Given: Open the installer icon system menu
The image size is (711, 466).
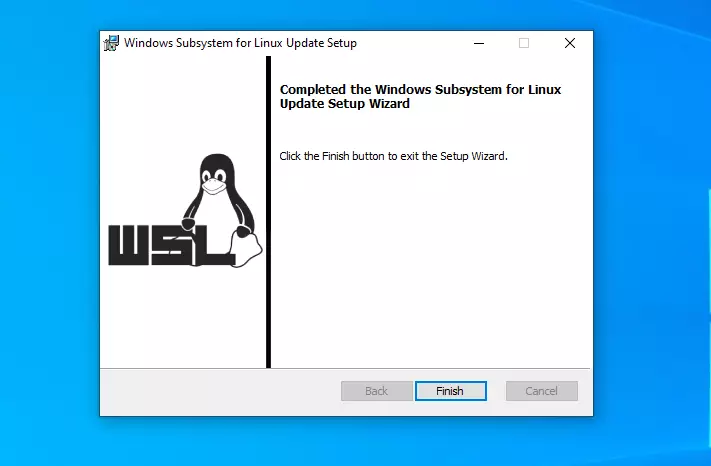Looking at the screenshot, I should point(111,43).
